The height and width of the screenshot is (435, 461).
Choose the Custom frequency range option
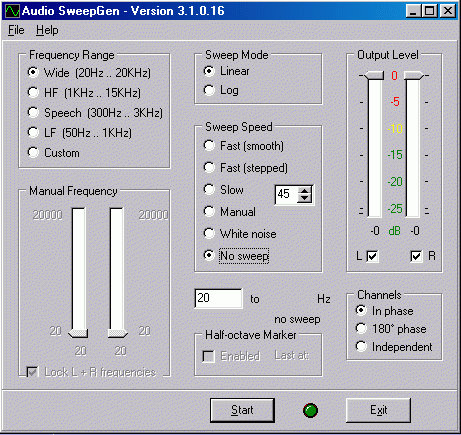[x=54, y=153]
